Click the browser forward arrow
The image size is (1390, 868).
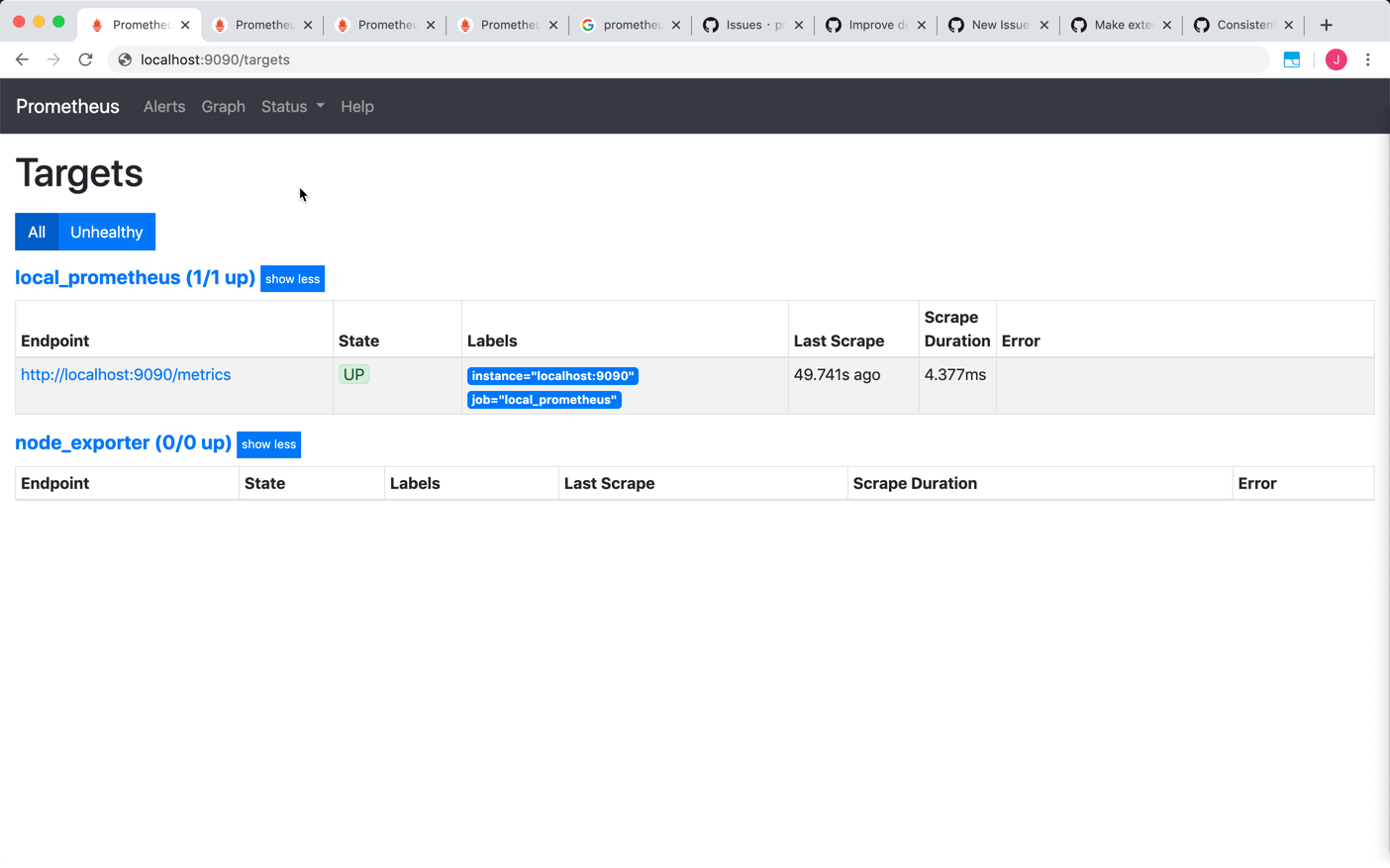[x=53, y=59]
